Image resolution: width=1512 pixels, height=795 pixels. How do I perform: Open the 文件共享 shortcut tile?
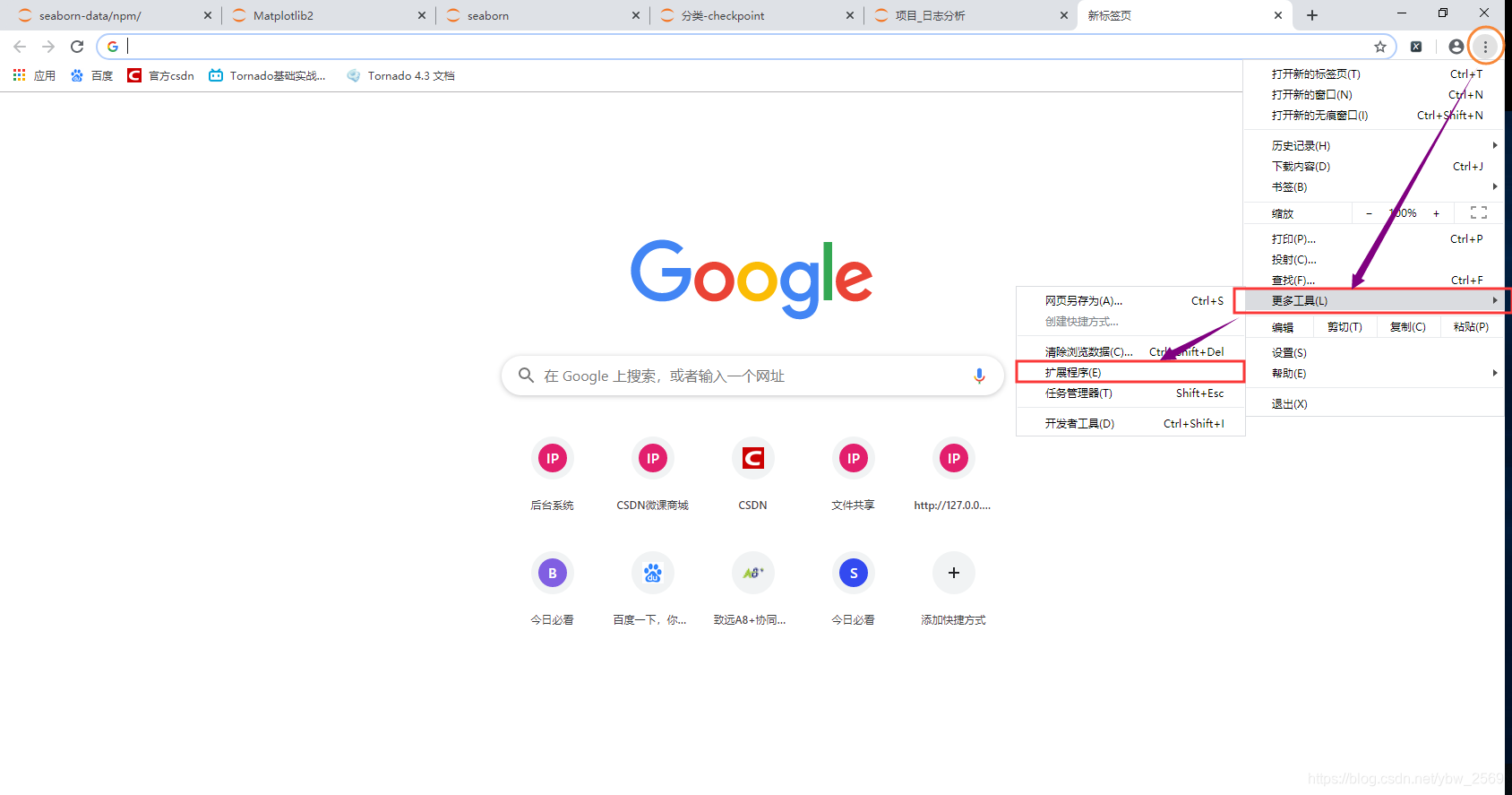pyautogui.click(x=854, y=475)
